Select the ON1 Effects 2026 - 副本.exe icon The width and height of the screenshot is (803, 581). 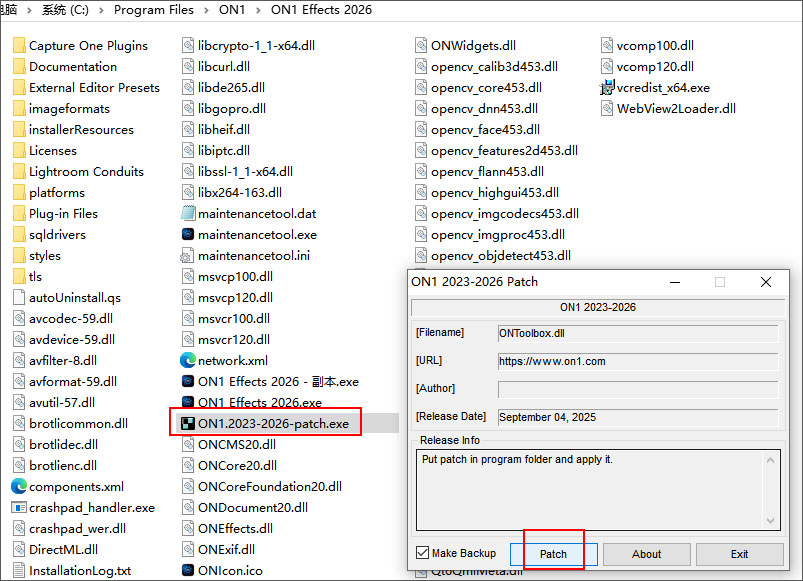(188, 381)
